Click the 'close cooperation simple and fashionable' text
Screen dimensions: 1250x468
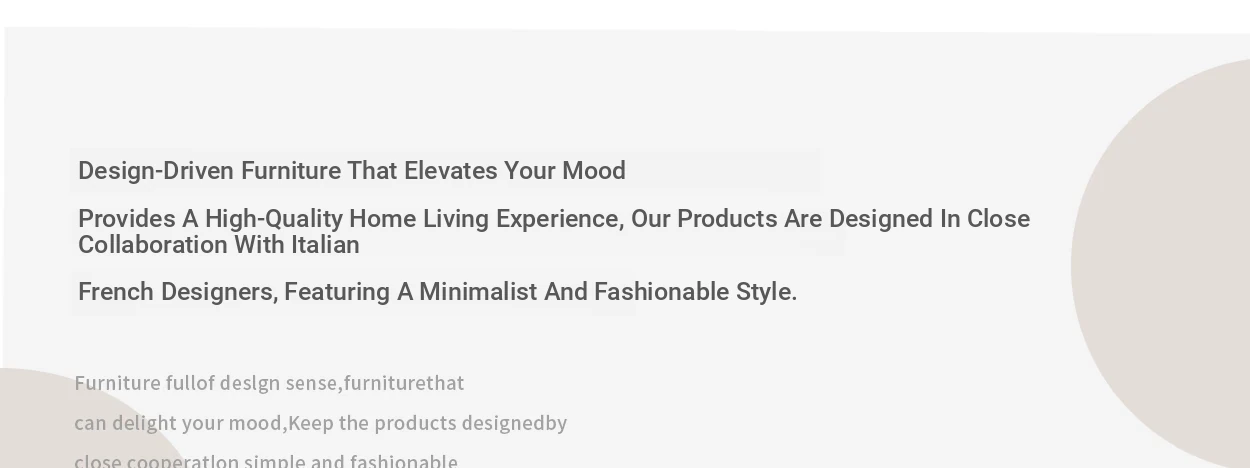[266, 461]
